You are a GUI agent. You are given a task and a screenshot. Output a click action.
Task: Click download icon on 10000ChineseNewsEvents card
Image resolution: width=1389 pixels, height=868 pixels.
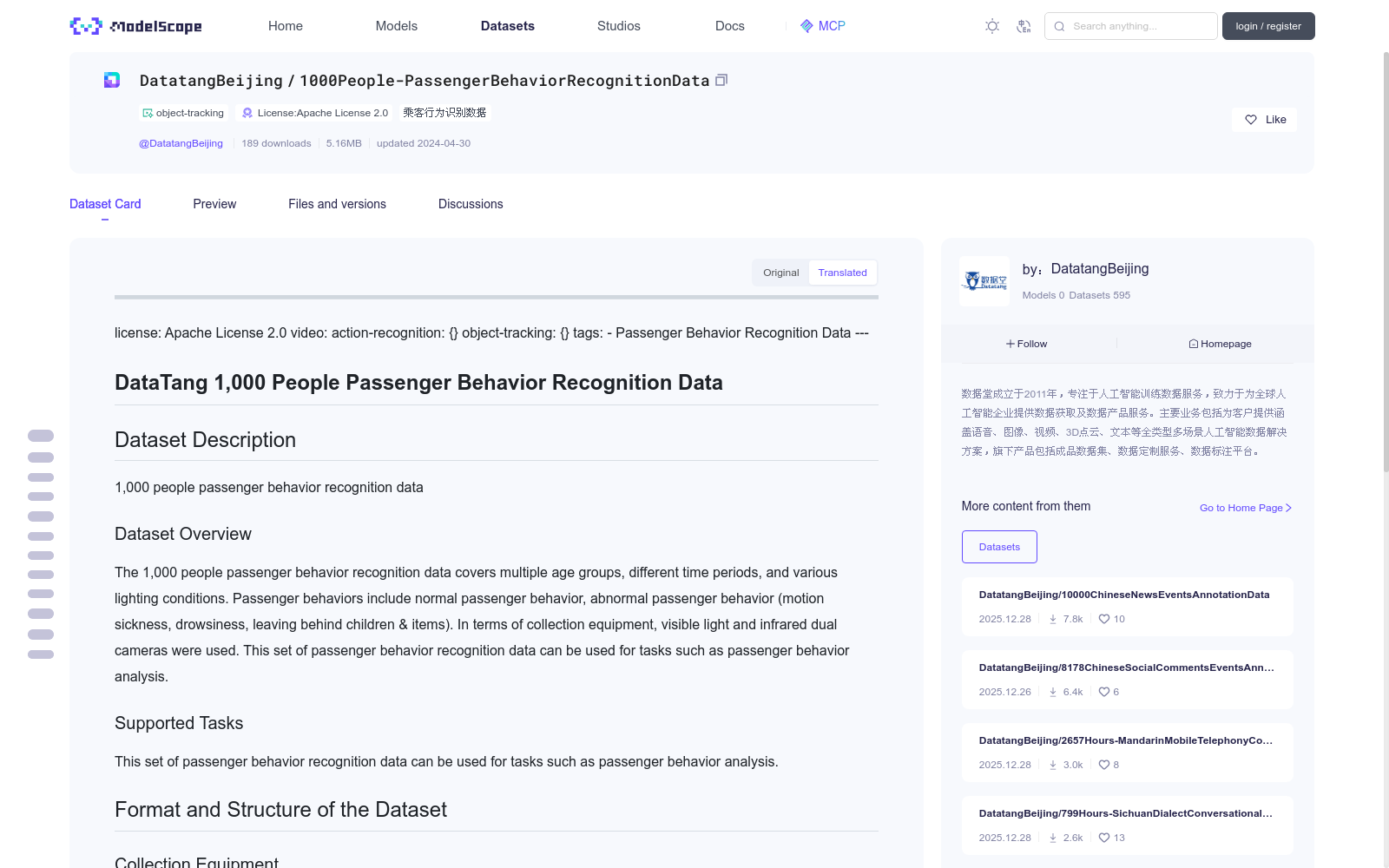point(1053,619)
